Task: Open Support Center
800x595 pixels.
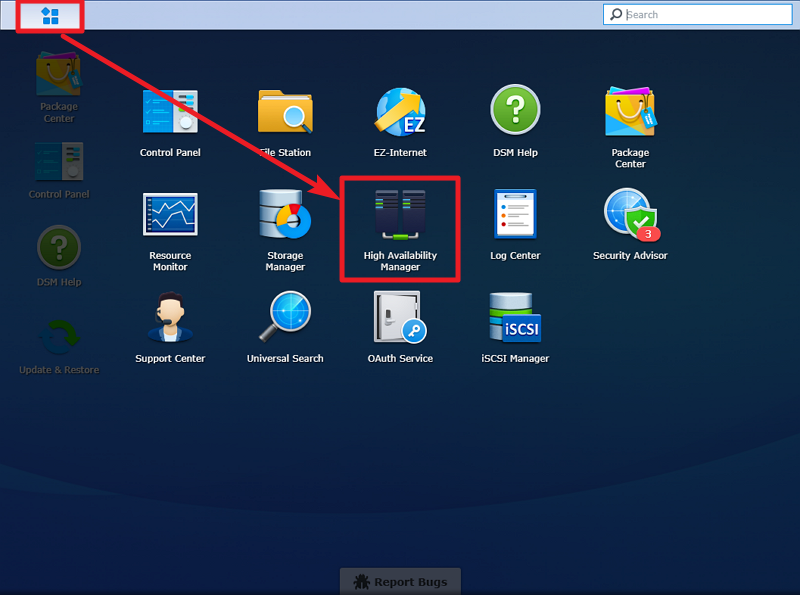Action: tap(170, 326)
